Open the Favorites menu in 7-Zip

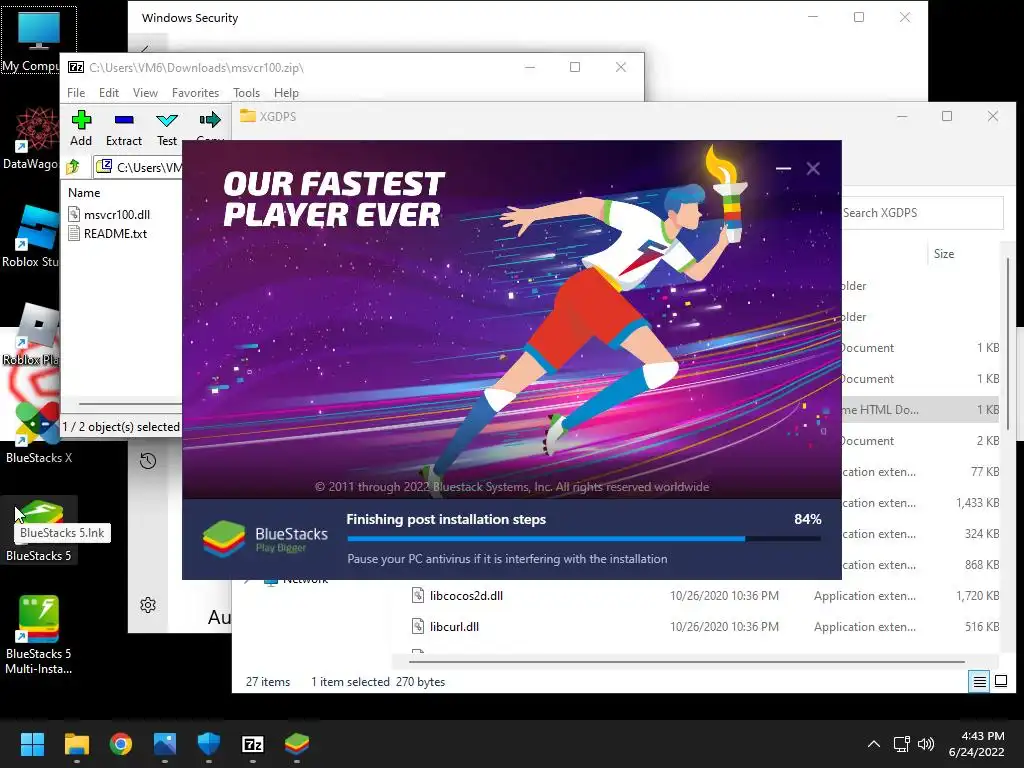click(195, 93)
